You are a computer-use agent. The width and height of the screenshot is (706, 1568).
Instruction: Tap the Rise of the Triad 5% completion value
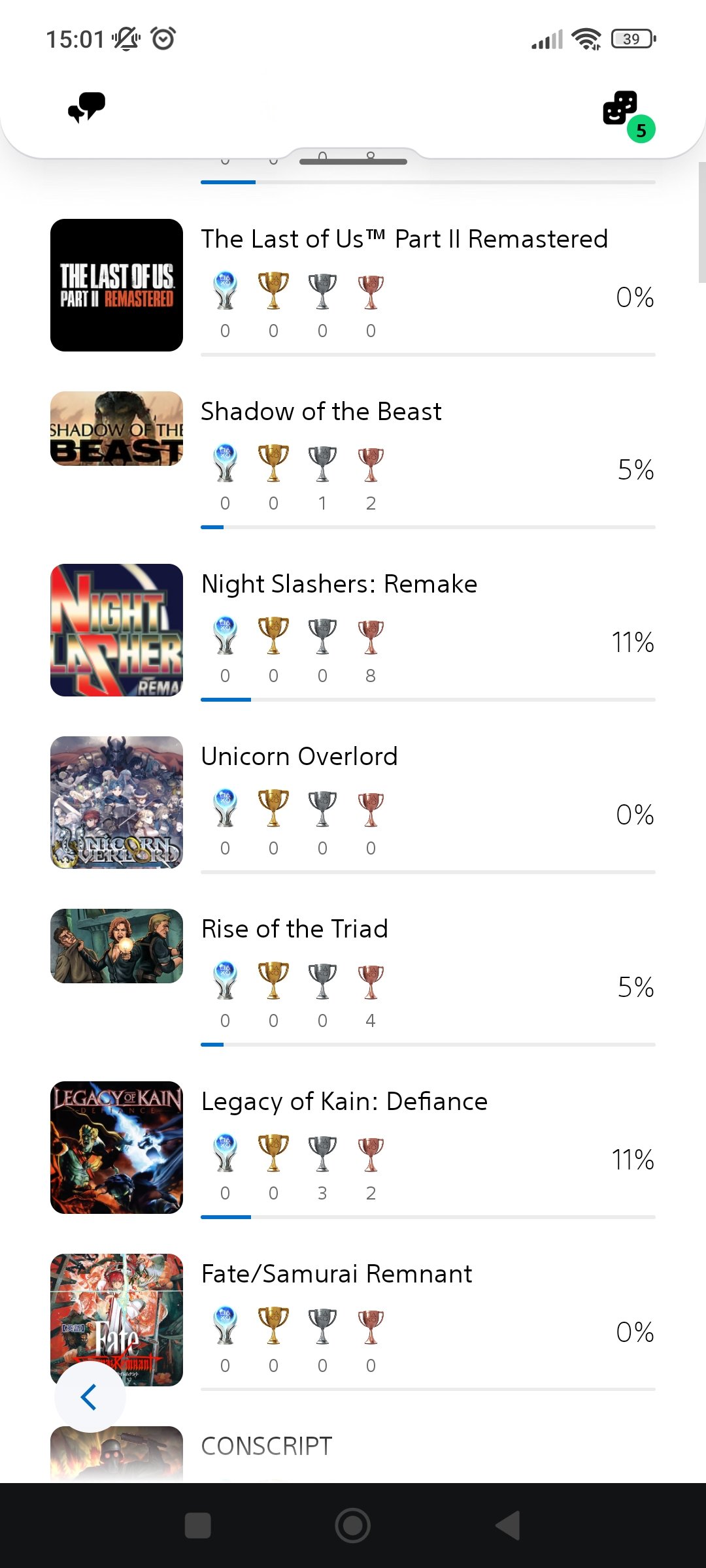click(635, 987)
